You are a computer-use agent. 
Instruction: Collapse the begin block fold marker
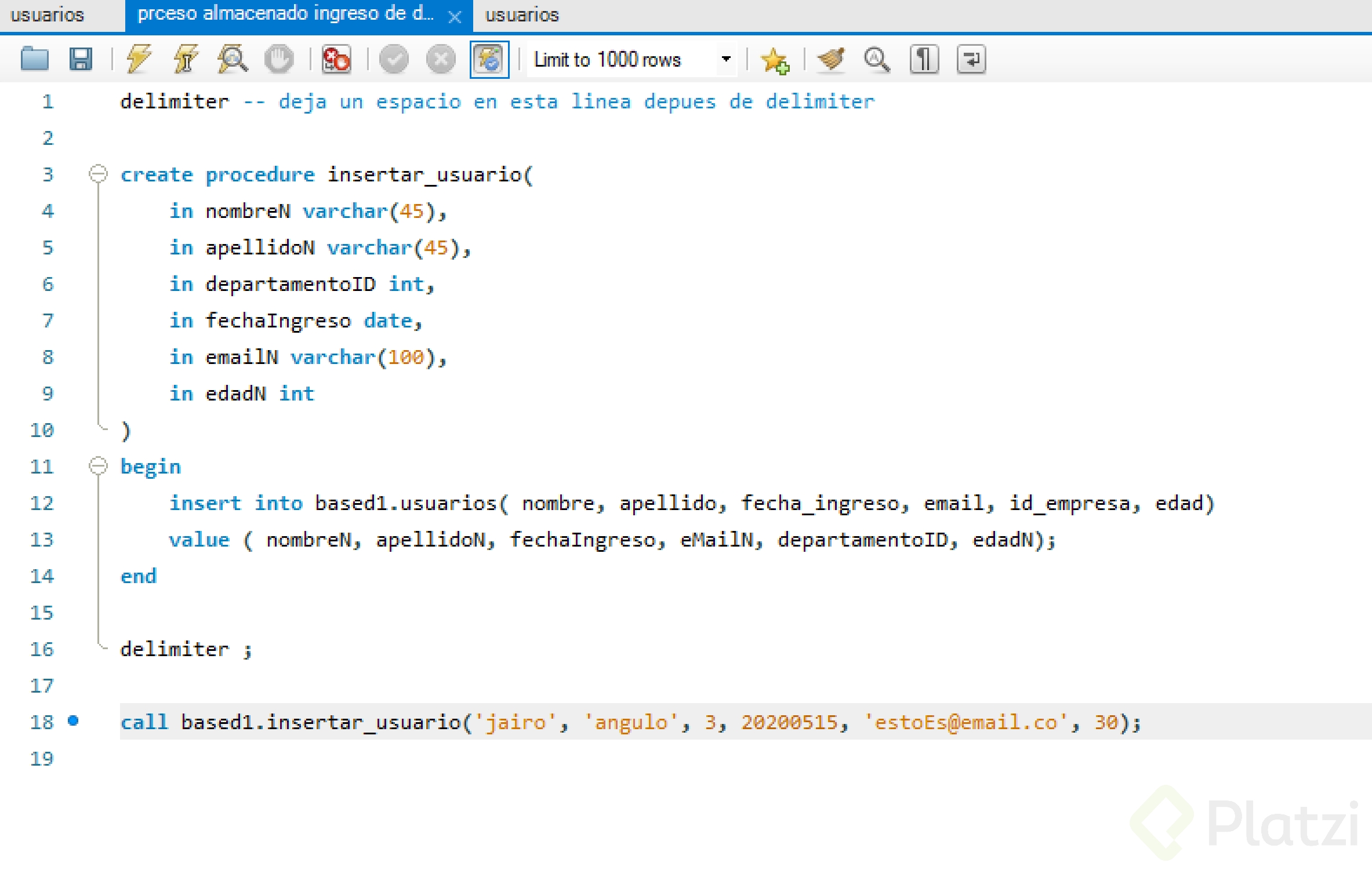click(98, 465)
